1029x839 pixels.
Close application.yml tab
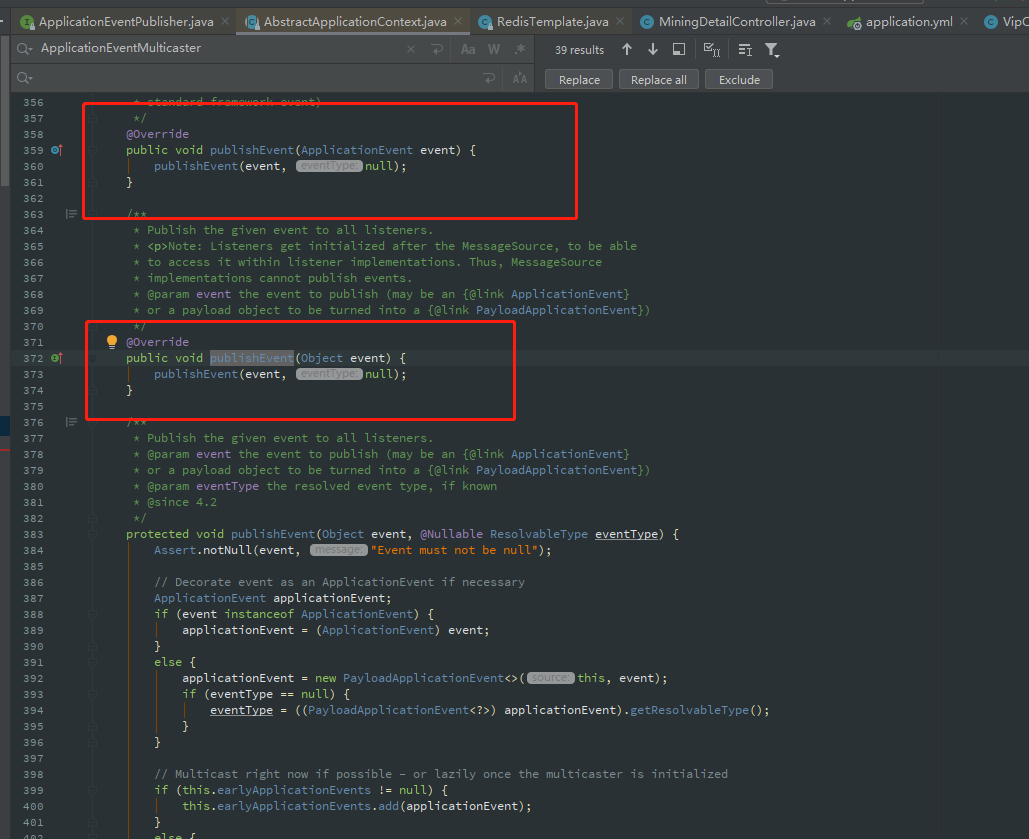click(x=964, y=22)
